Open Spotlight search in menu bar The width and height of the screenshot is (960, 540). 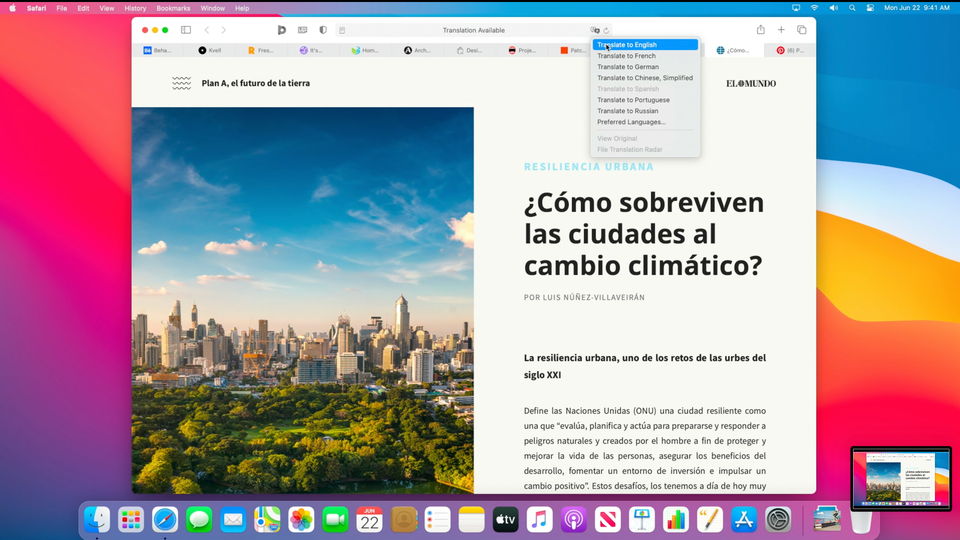pyautogui.click(x=852, y=8)
